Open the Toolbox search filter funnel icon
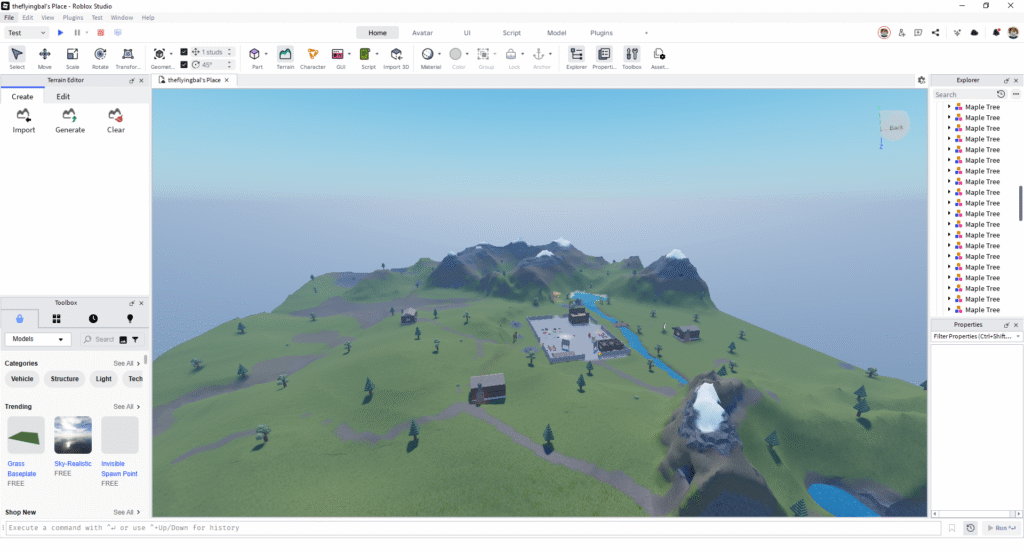Viewport: 1024px width, 553px height. click(135, 340)
